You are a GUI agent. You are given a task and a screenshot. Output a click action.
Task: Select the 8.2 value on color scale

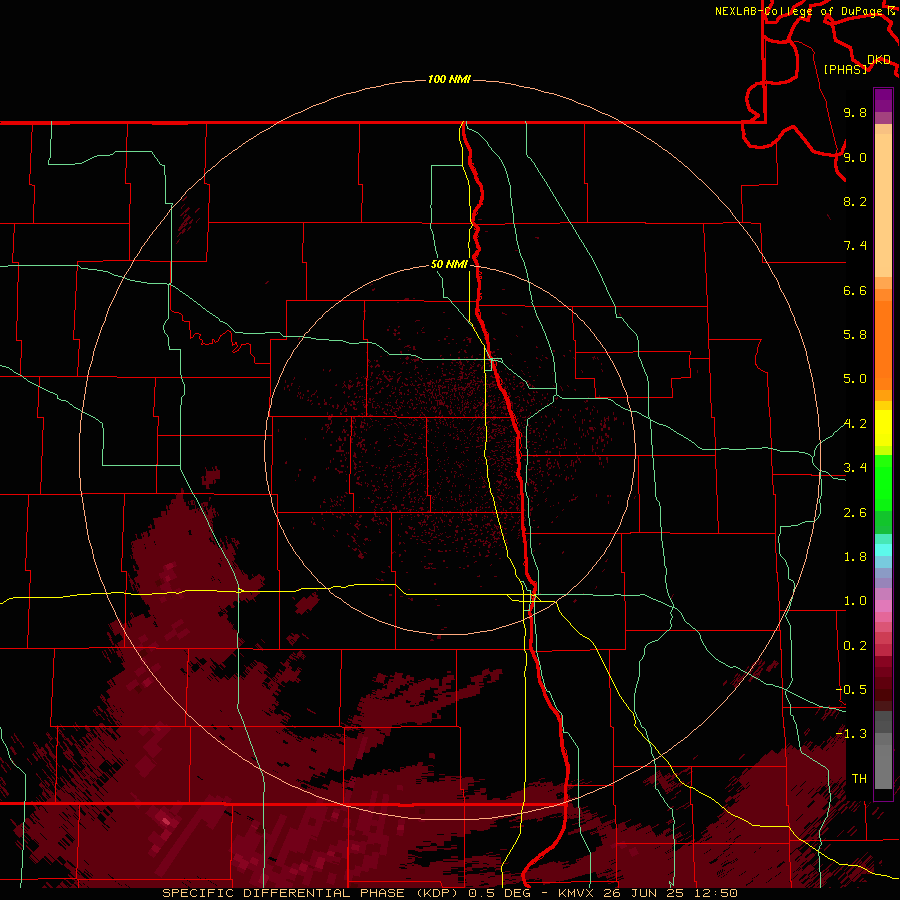[x=855, y=201]
